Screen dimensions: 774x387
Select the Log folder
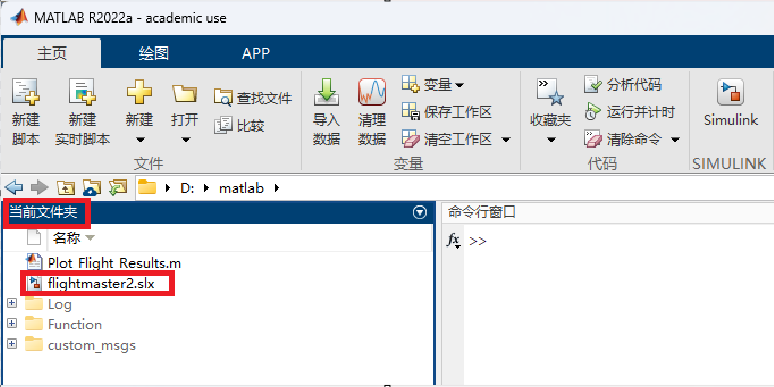click(x=59, y=305)
